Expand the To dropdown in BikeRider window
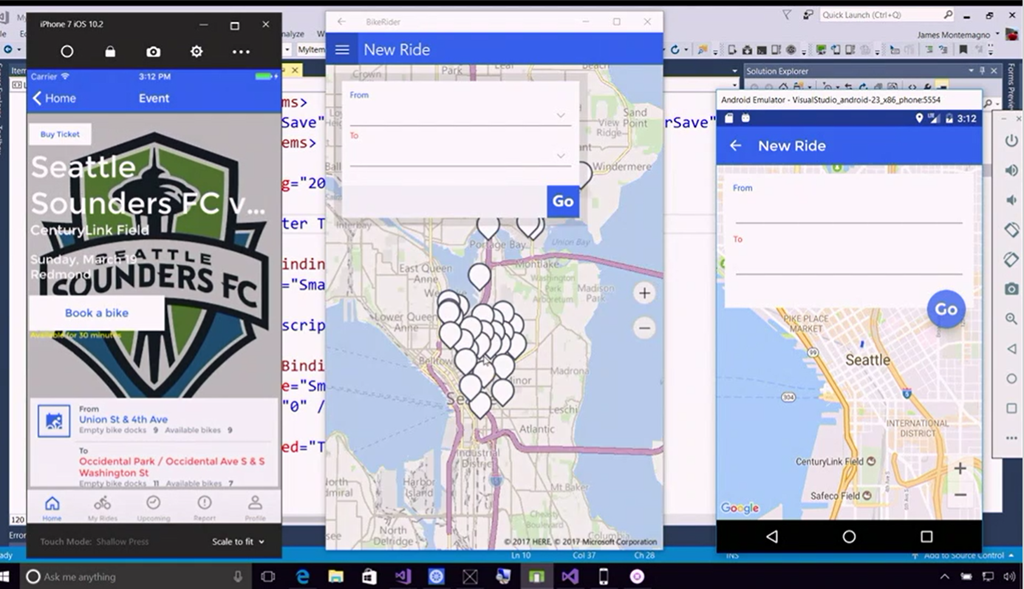Image resolution: width=1024 pixels, height=589 pixels. click(560, 156)
